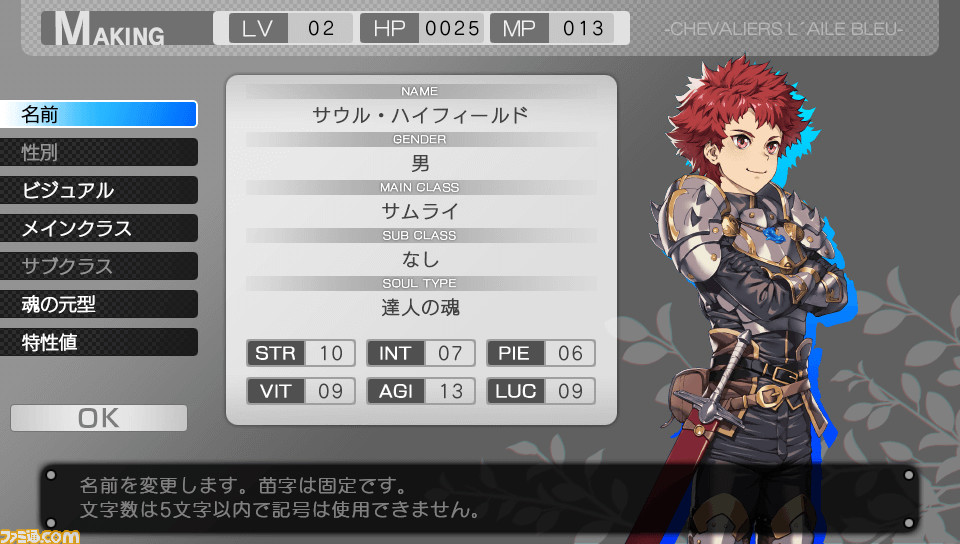Select the 特性値 stats entry
This screenshot has width=960, height=544.
pos(99,342)
